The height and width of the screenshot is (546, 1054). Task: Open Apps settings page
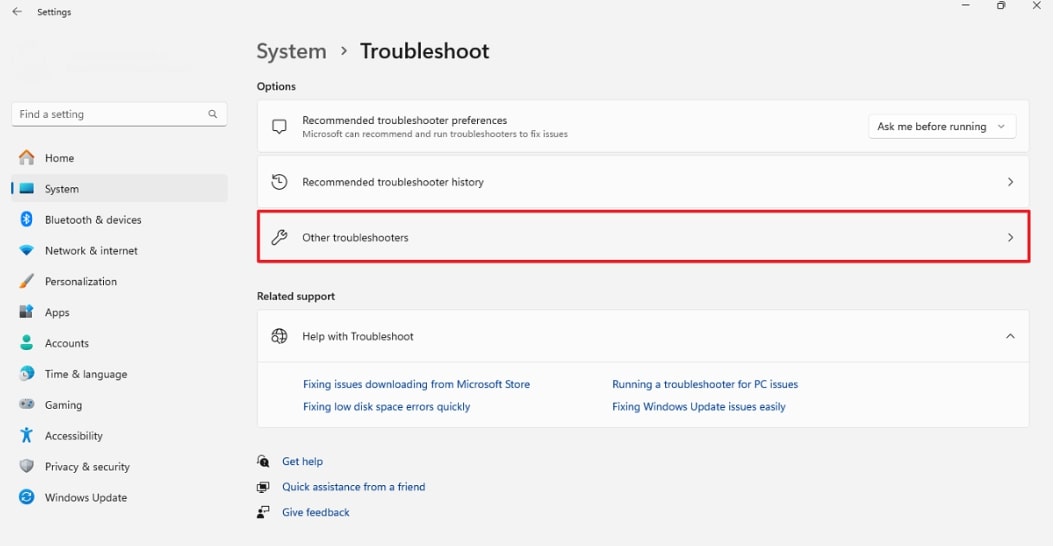pyautogui.click(x=119, y=312)
